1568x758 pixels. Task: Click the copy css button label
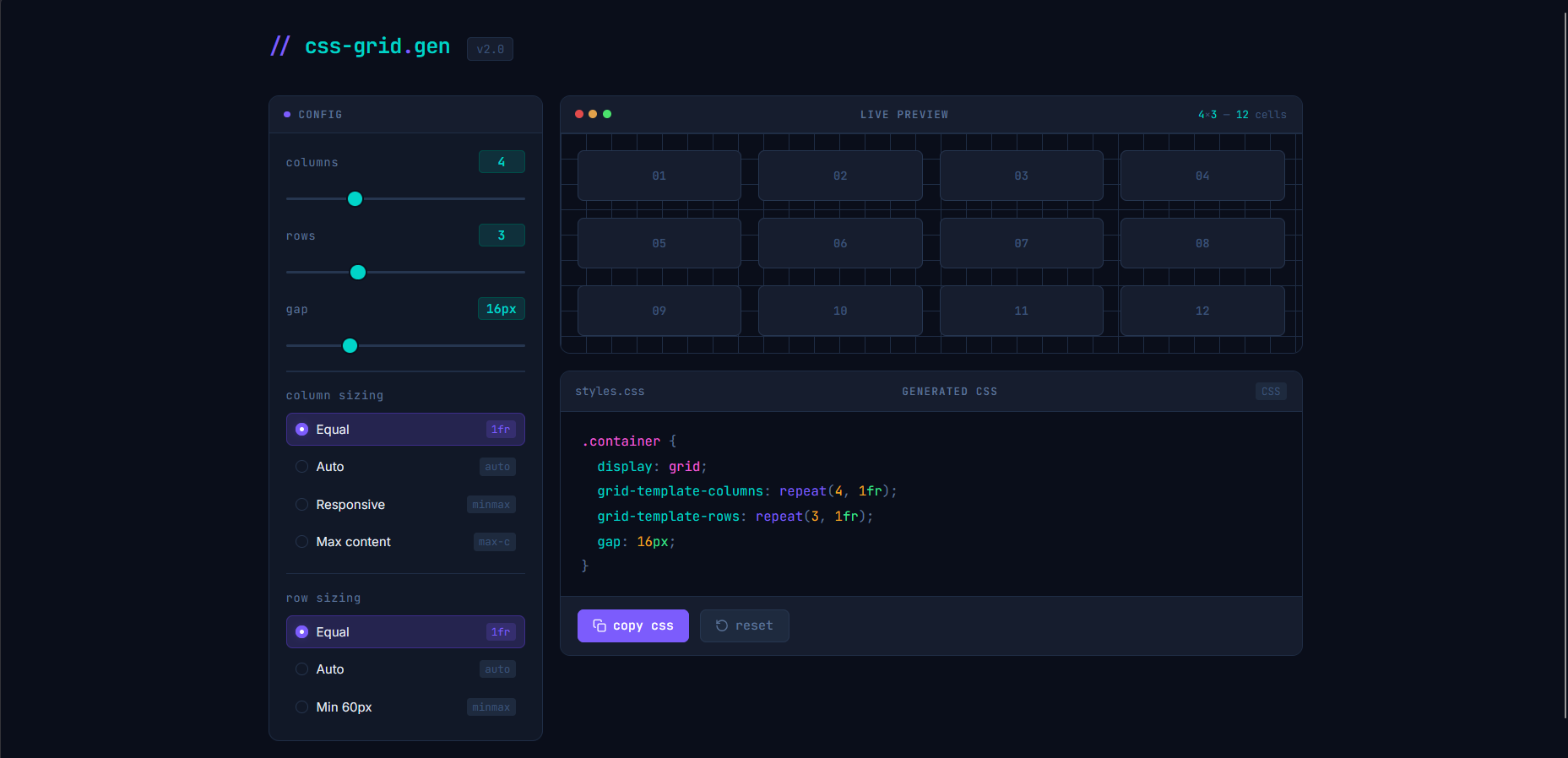pos(643,625)
